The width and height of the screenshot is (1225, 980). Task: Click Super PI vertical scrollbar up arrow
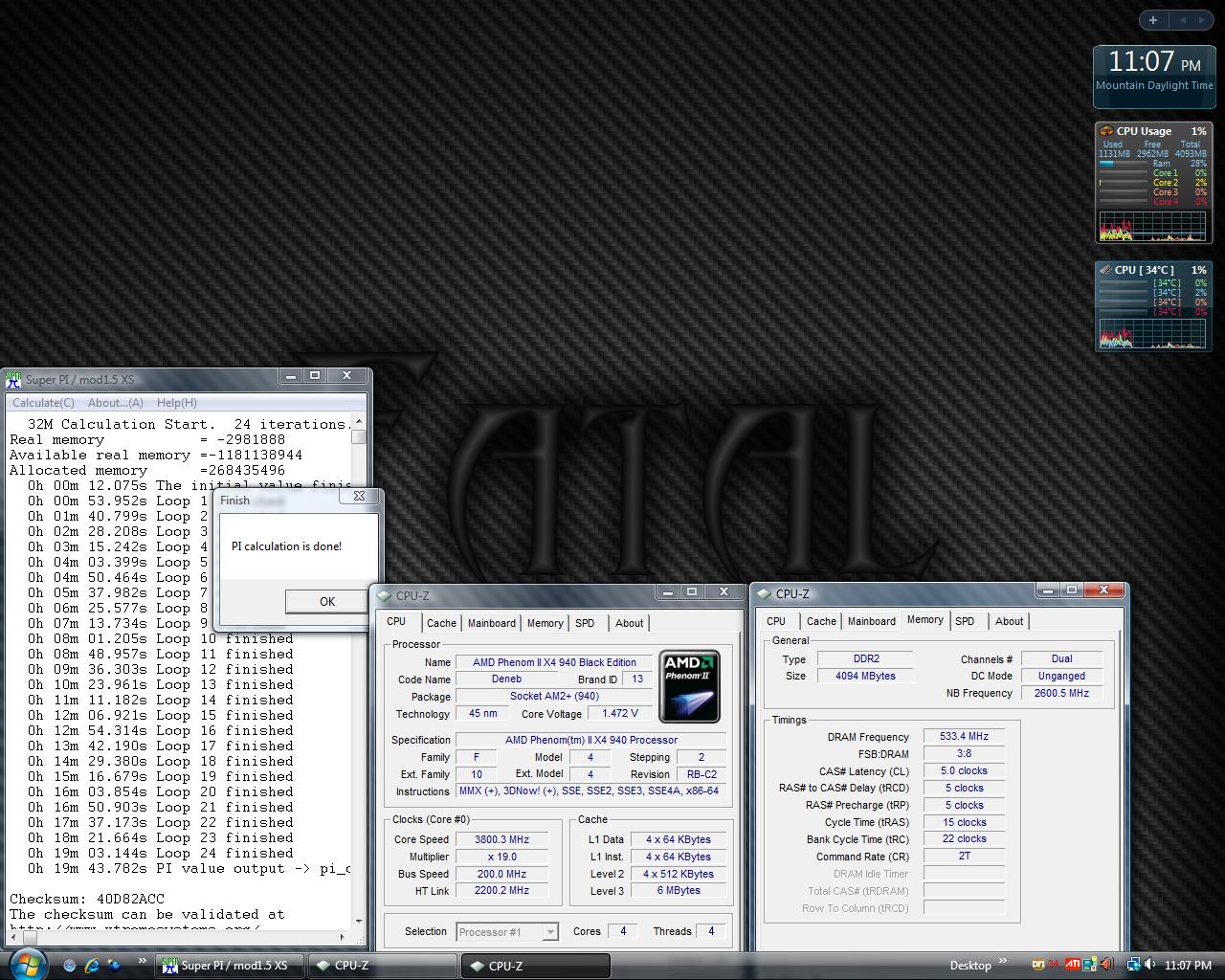359,422
